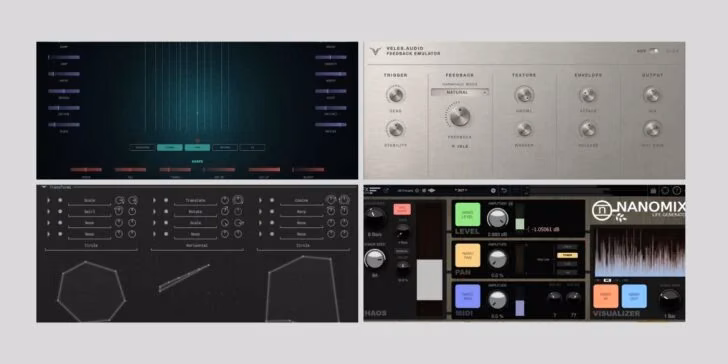Click the large Feedback knob
The image size is (728, 364).
[x=459, y=116]
